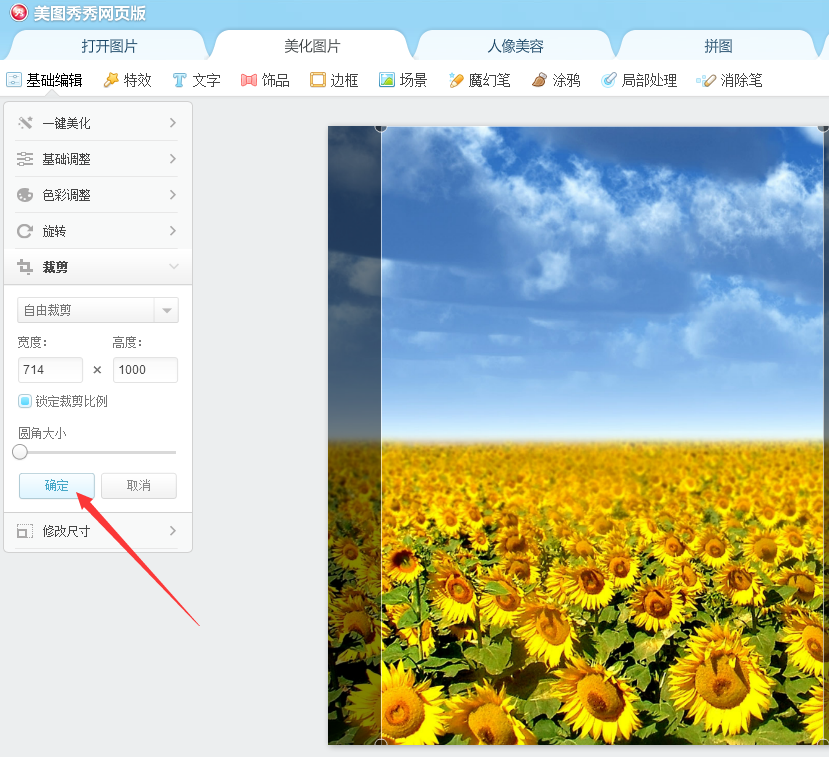Switch to the 打开图片 tab

click(109, 46)
